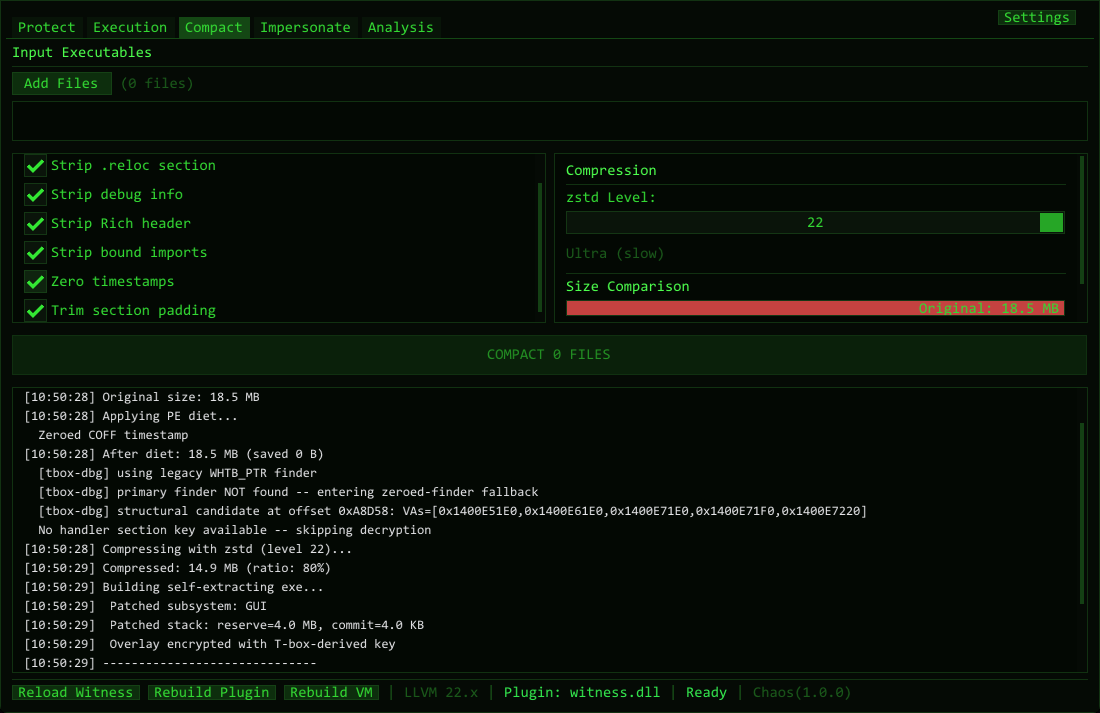This screenshot has height=713, width=1100.
Task: Uncheck the Zero timestamps option
Action: pyautogui.click(x=36, y=282)
